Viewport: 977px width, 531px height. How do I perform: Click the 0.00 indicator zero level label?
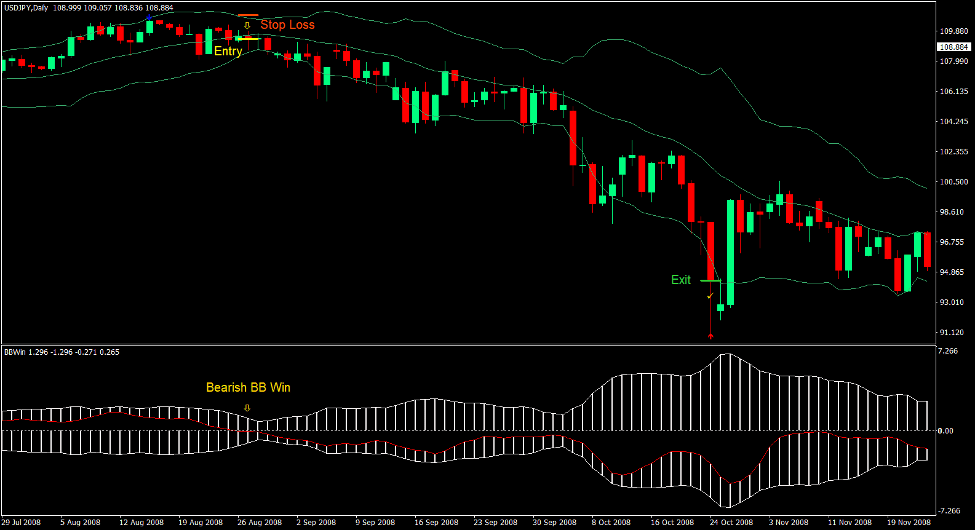(946, 431)
